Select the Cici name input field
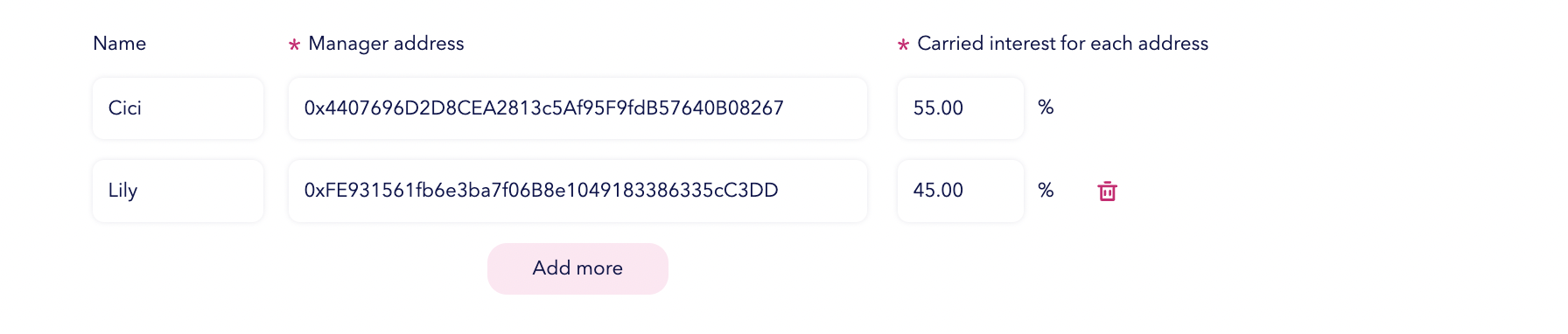 click(178, 108)
